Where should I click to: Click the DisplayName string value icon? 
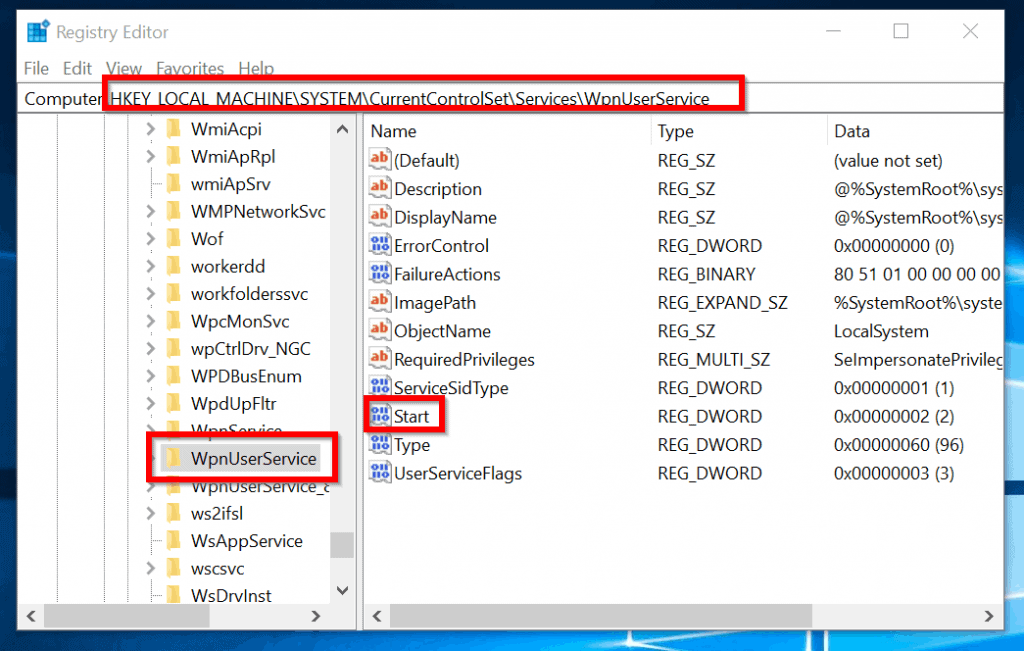[x=379, y=216]
